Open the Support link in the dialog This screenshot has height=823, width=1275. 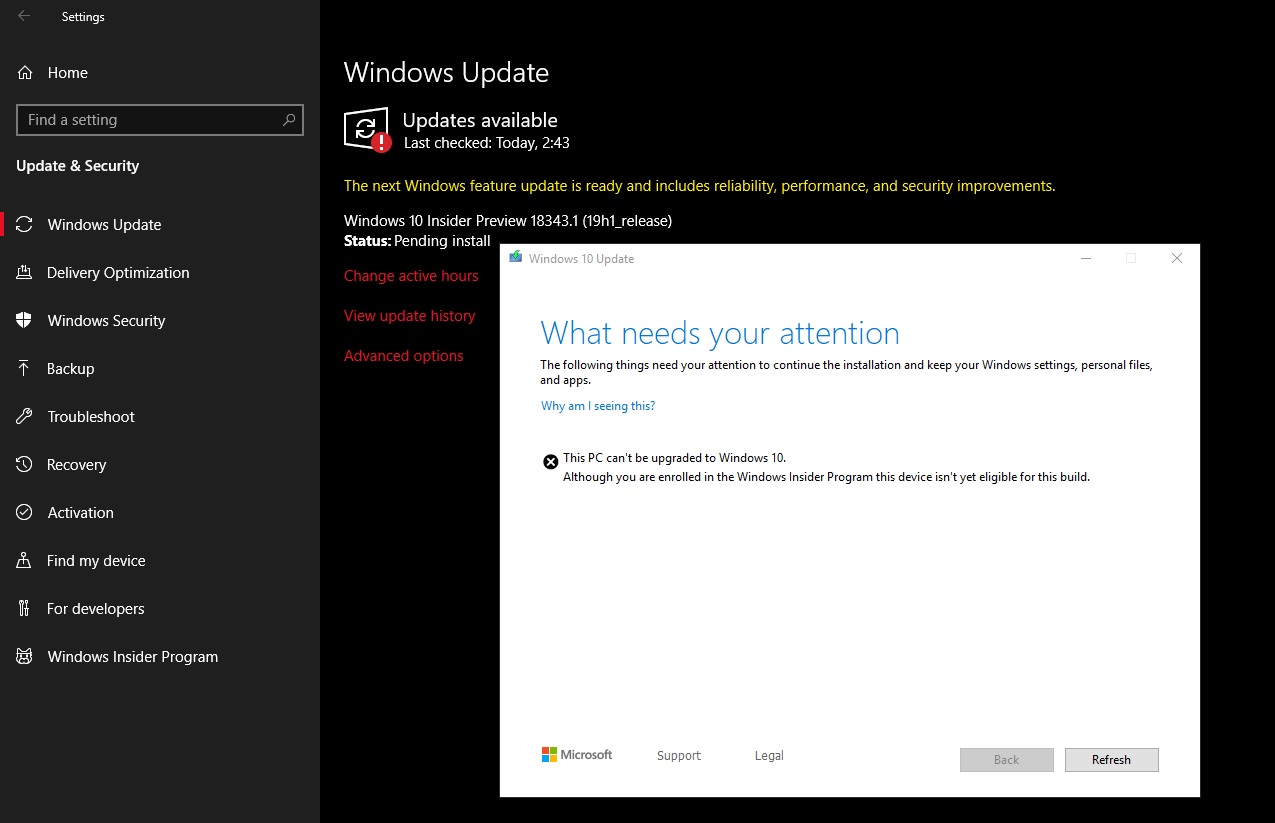(x=679, y=756)
